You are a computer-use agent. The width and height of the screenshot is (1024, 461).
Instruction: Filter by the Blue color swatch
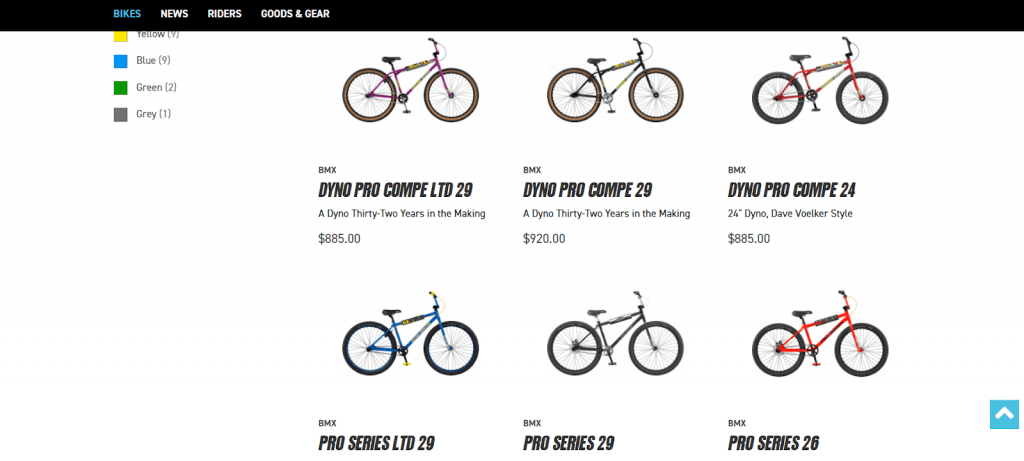coord(120,61)
